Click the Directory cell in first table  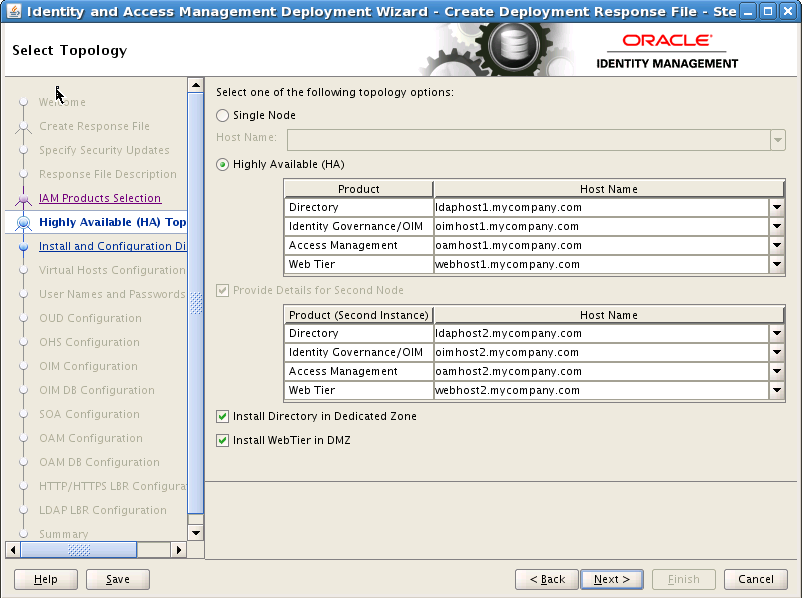tap(359, 208)
